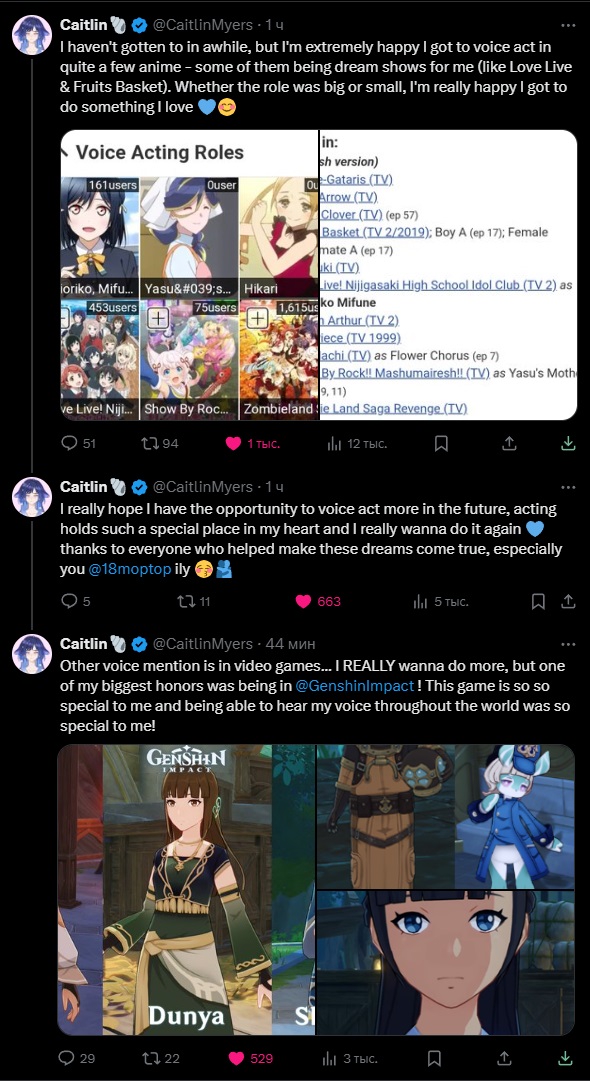The image size is (590, 1081).
Task: Open the @18moptop mention link
Action: (130, 570)
